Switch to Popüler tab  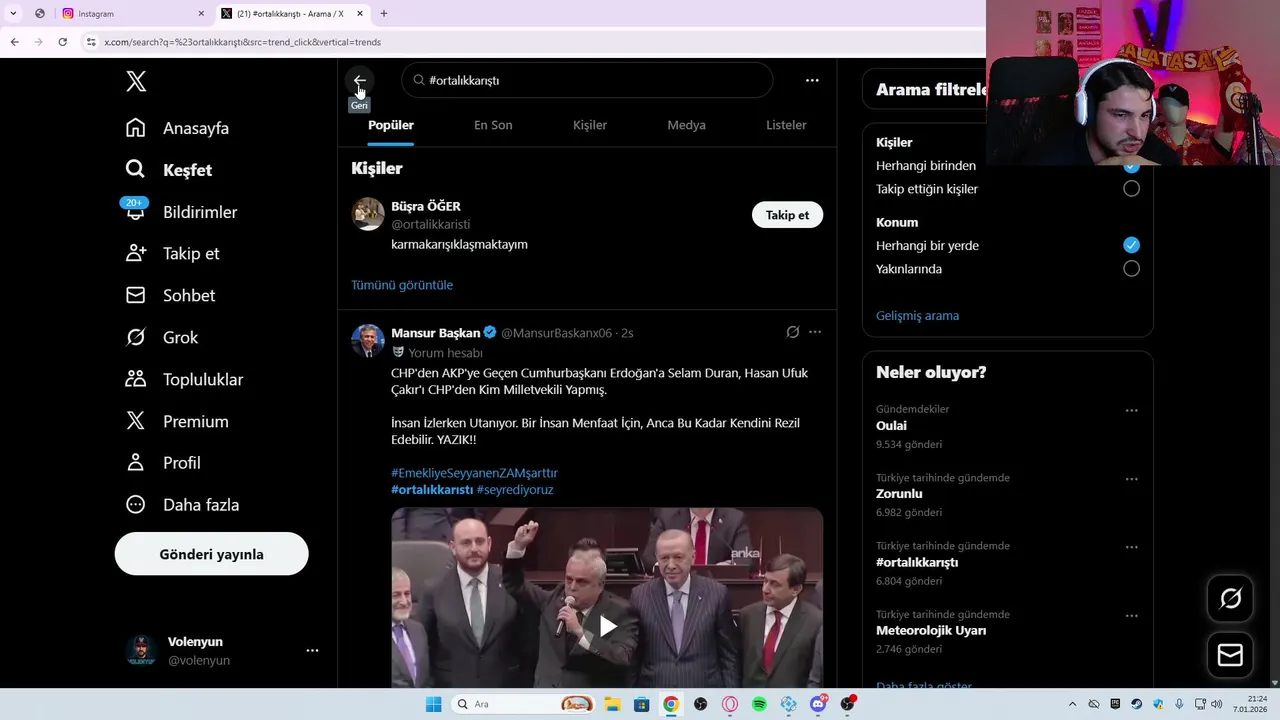[391, 125]
